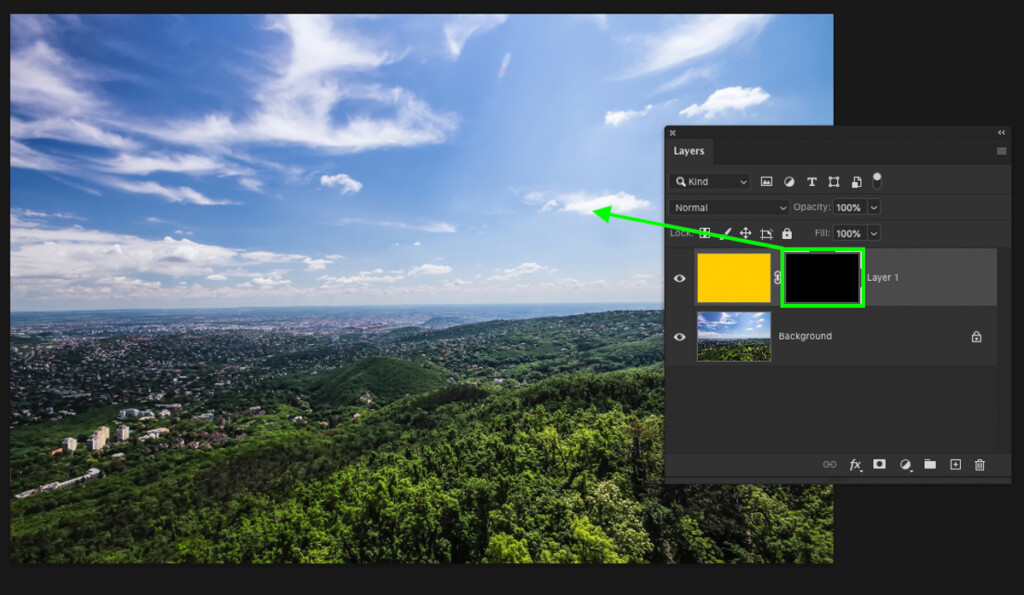
Task: Hide Layer 1 using eye icon
Action: (x=679, y=278)
